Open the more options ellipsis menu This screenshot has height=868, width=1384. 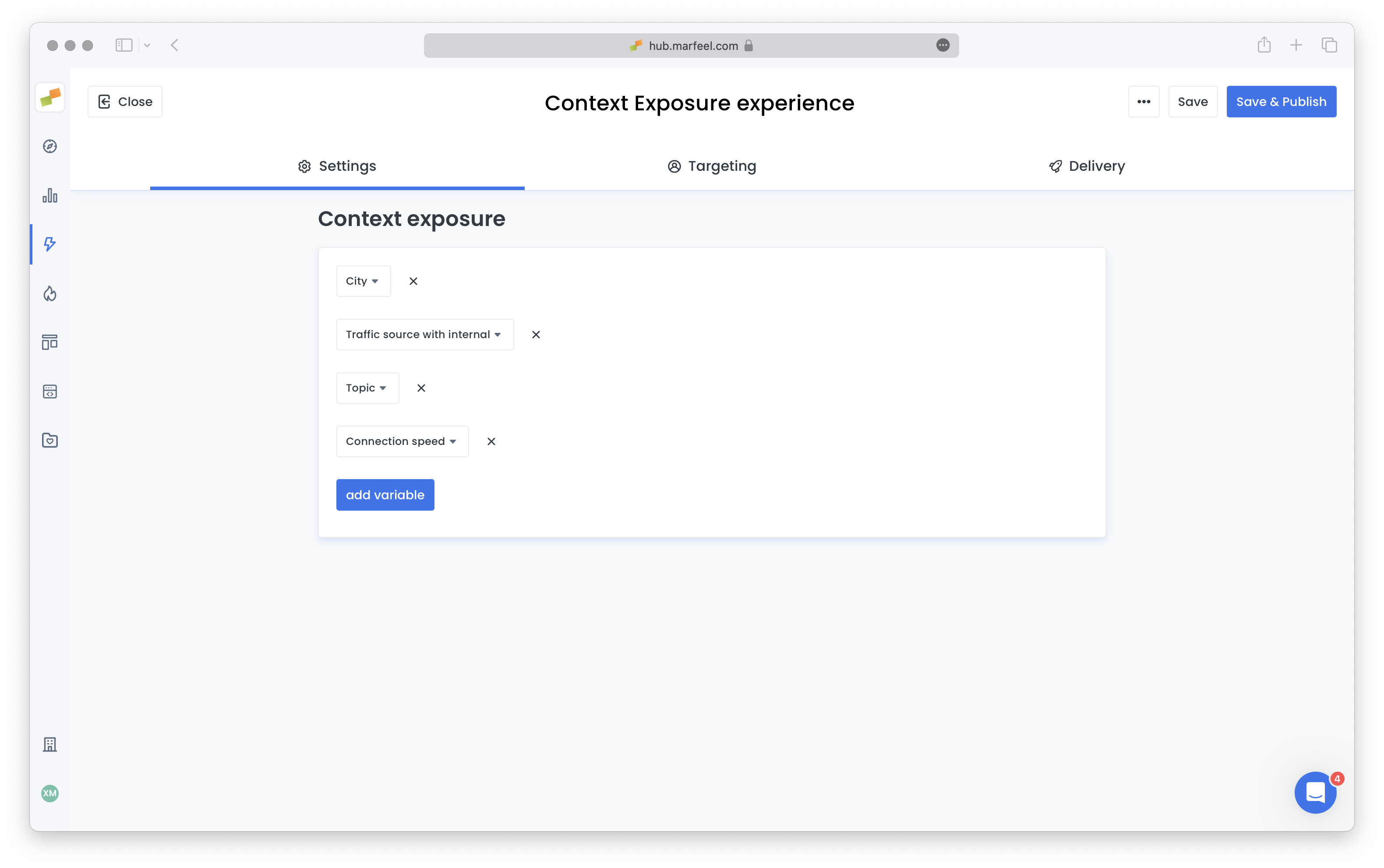pyautogui.click(x=1143, y=102)
